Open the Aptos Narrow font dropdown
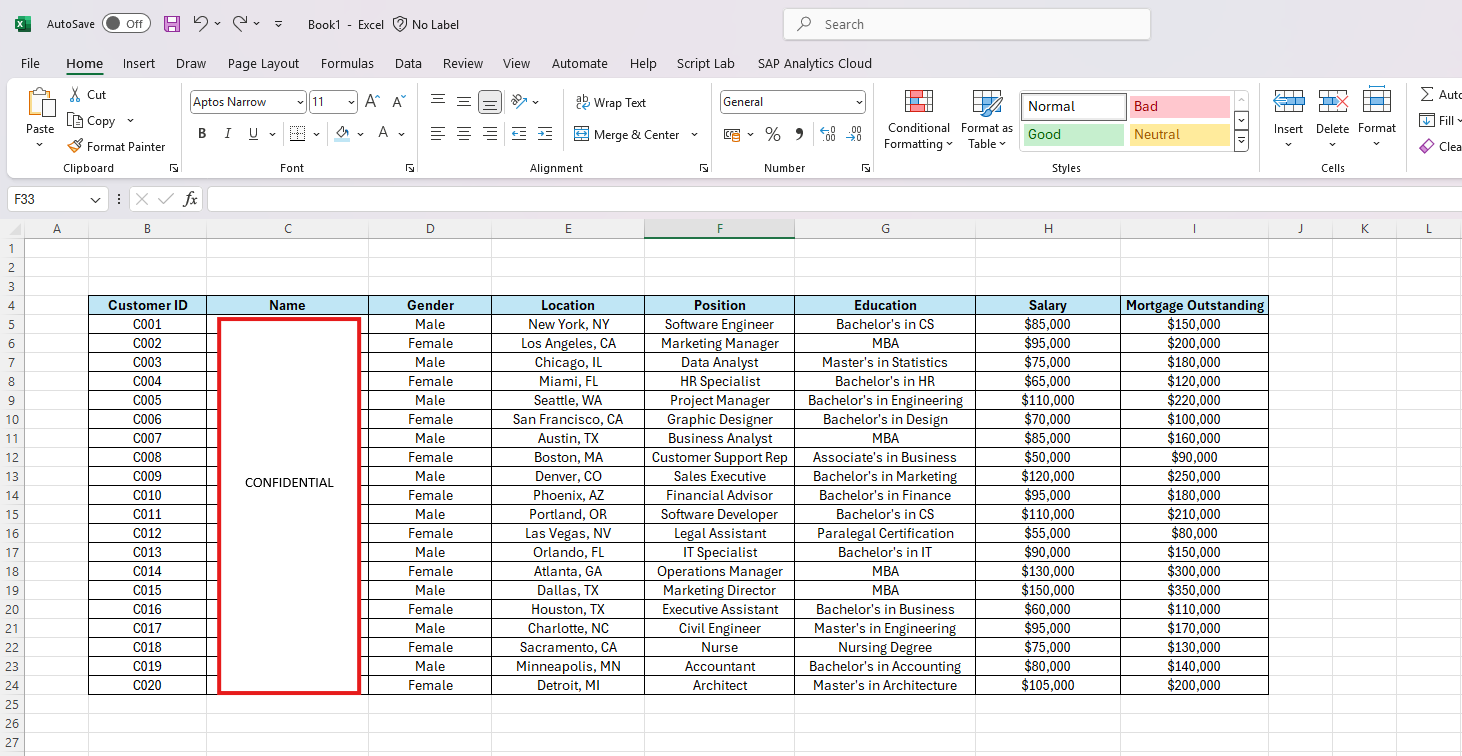 click(300, 102)
